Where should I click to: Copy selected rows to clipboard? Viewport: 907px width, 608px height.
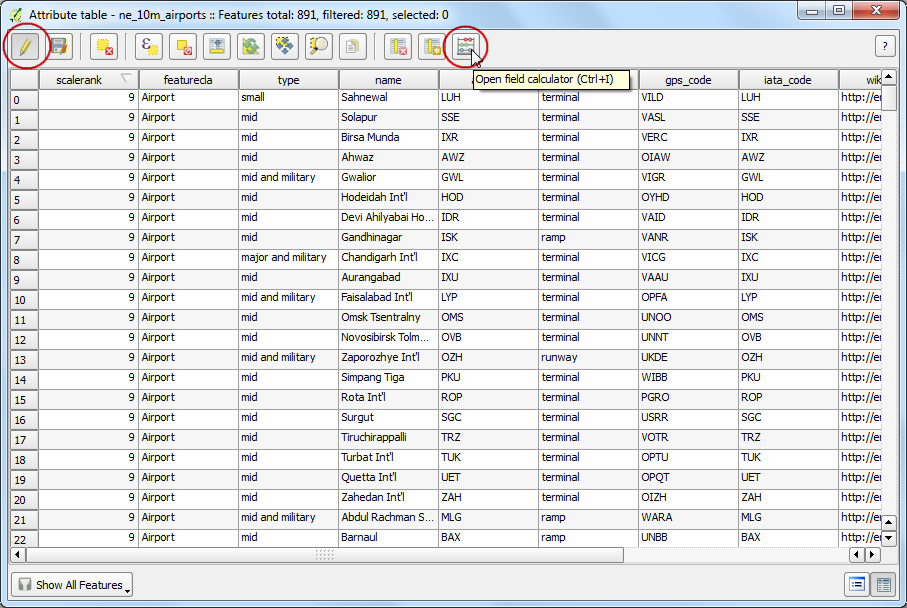click(352, 46)
